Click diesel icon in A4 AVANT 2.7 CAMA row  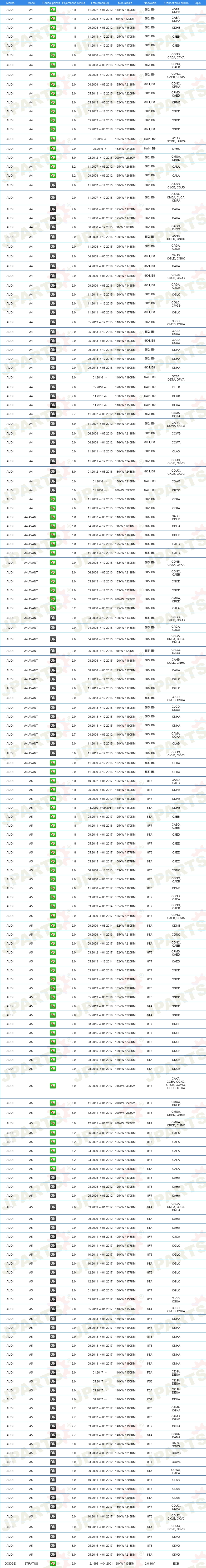click(53, 735)
